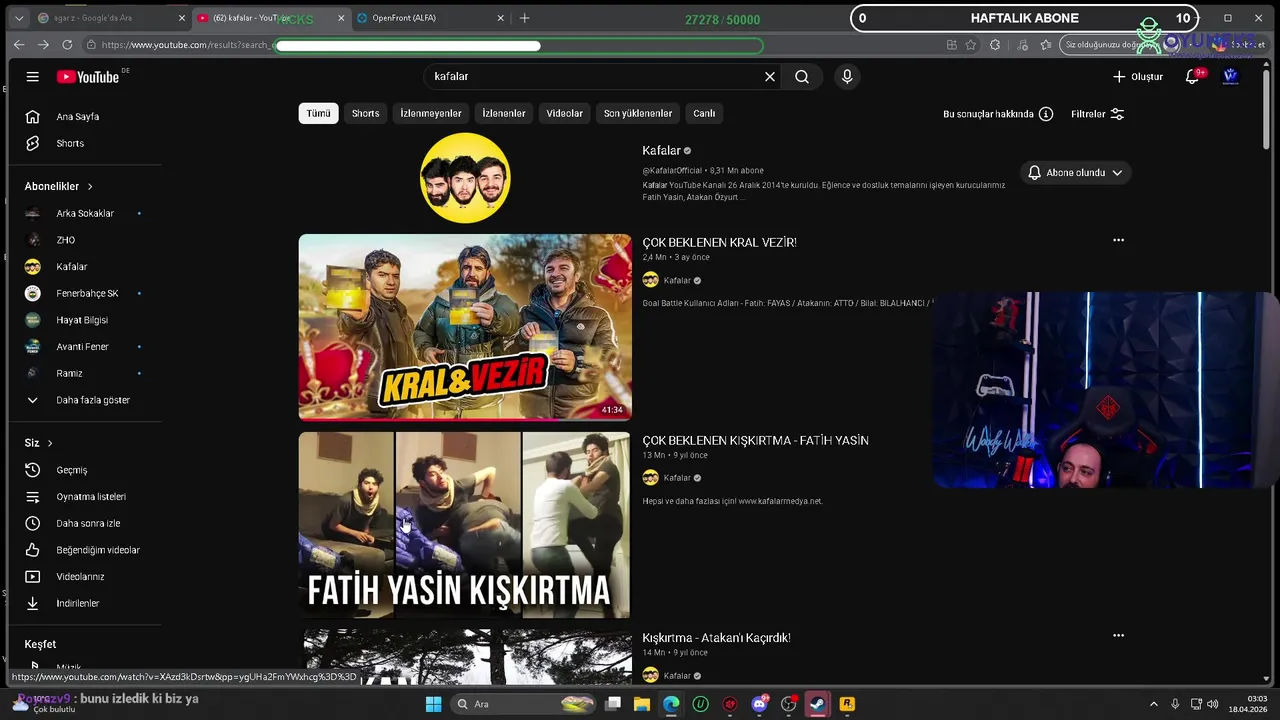Select the Shorts filter chip

coord(365,113)
